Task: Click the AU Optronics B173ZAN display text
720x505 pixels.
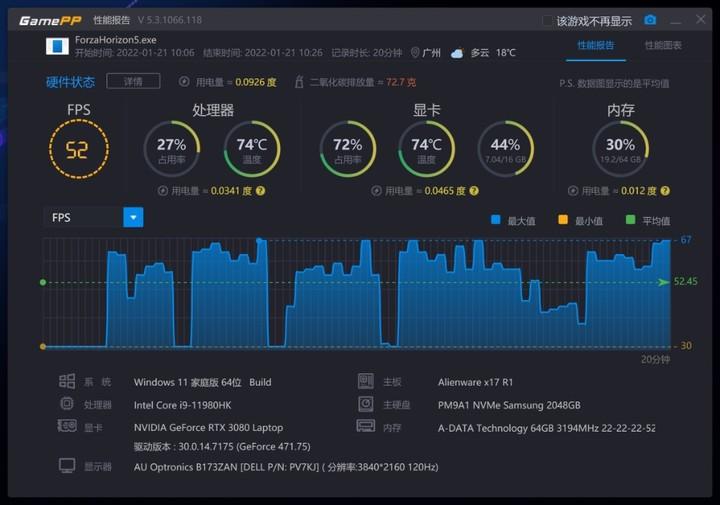Action: (x=286, y=467)
